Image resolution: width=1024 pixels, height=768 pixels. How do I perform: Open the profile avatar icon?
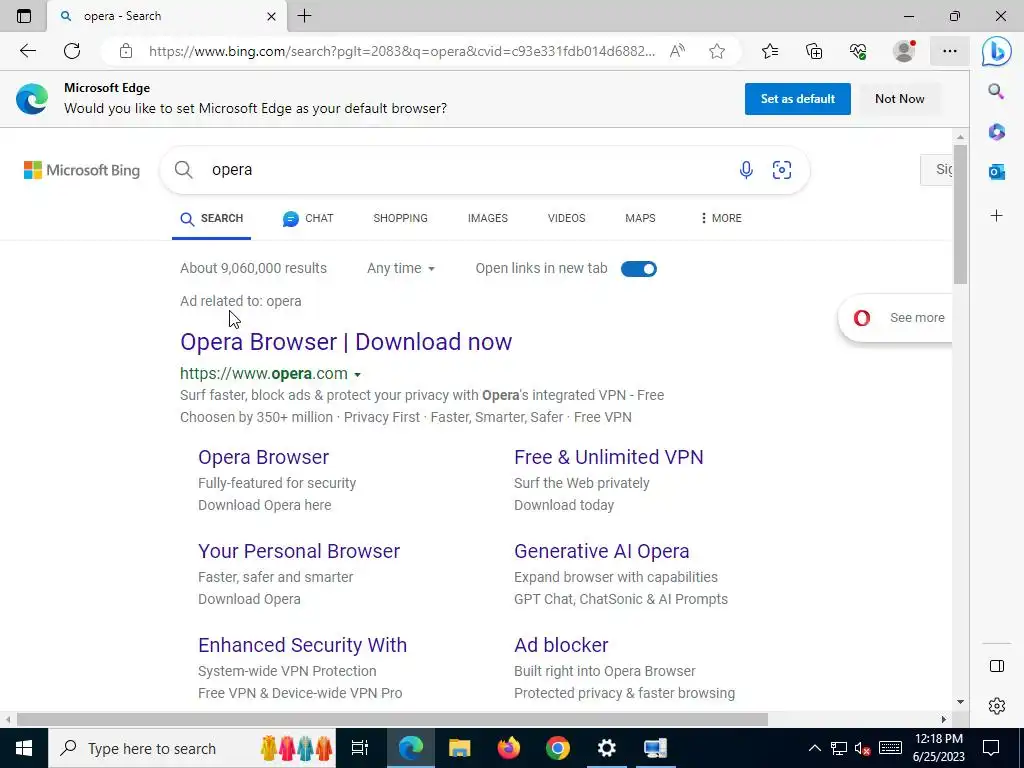pos(904,51)
